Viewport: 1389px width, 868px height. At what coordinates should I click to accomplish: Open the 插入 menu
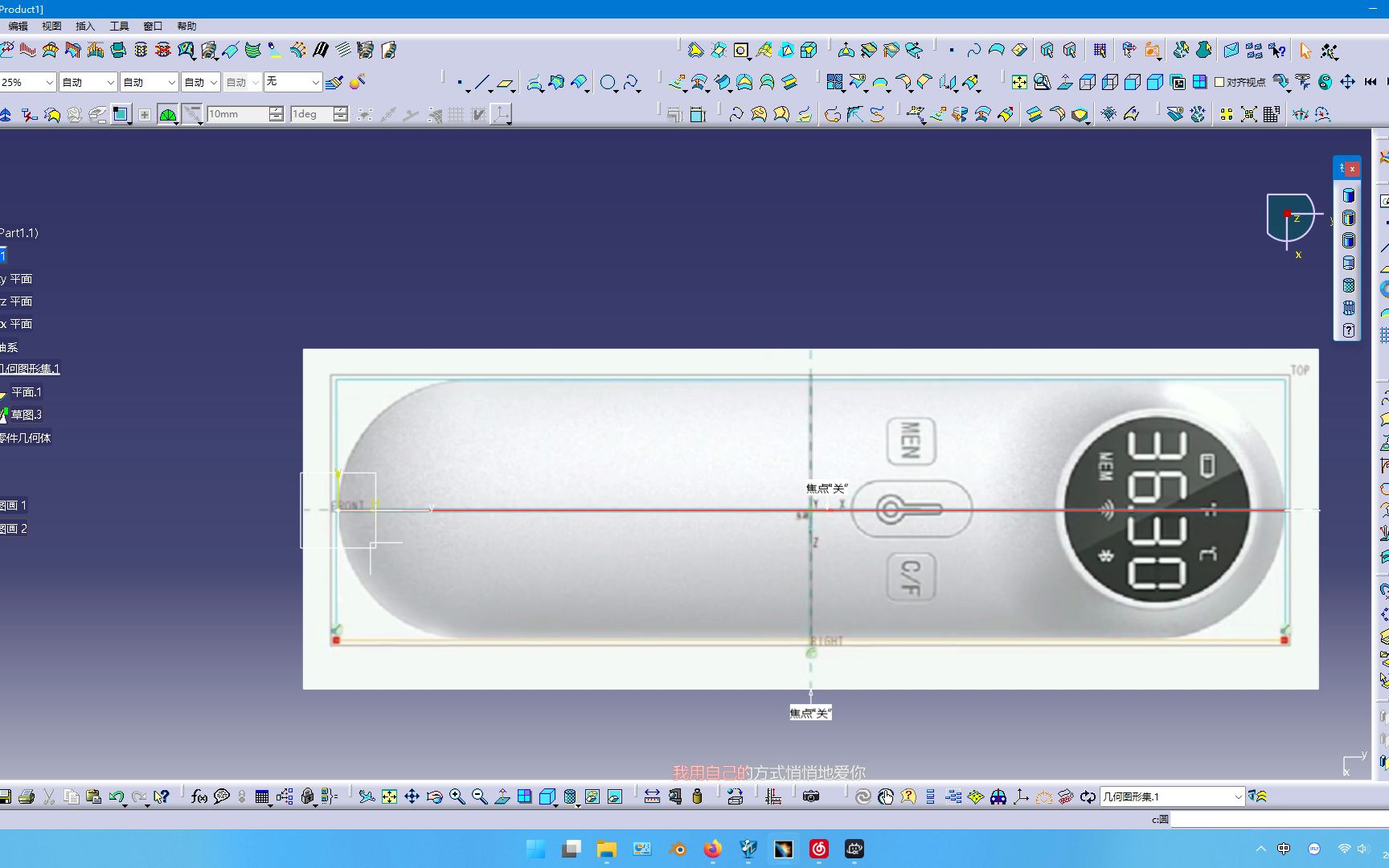tap(85, 26)
